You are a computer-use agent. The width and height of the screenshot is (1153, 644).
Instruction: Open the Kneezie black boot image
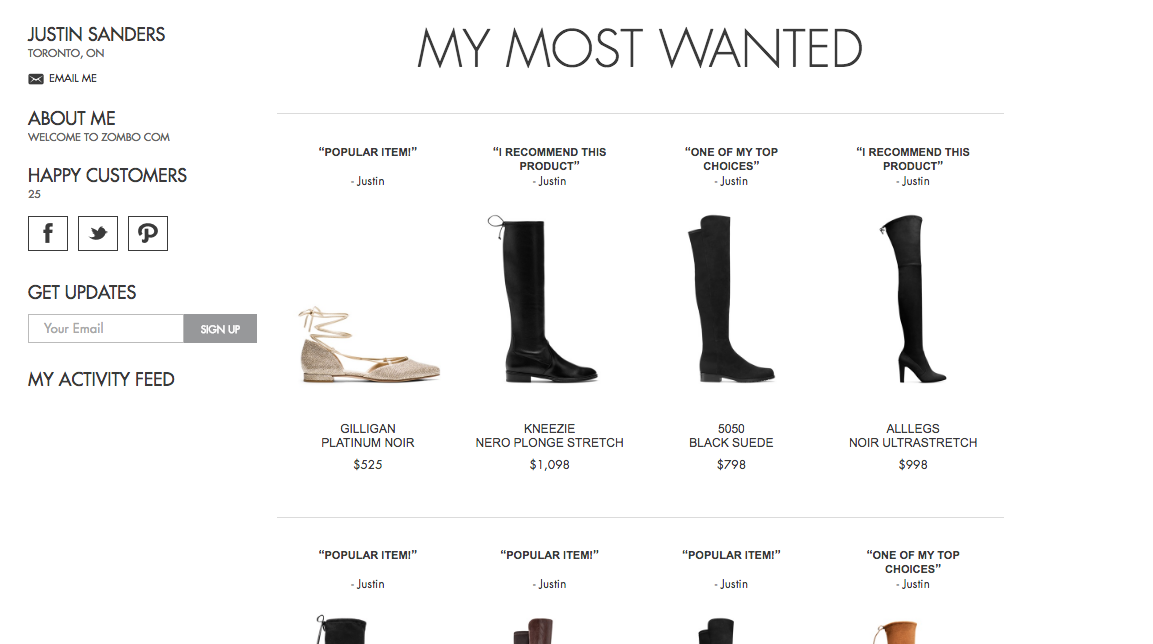(543, 298)
